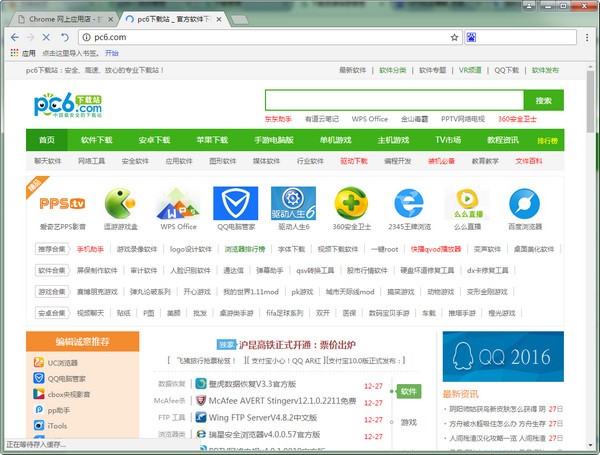
Task: Open the 360安全卫士 green cross icon
Action: (x=351, y=203)
